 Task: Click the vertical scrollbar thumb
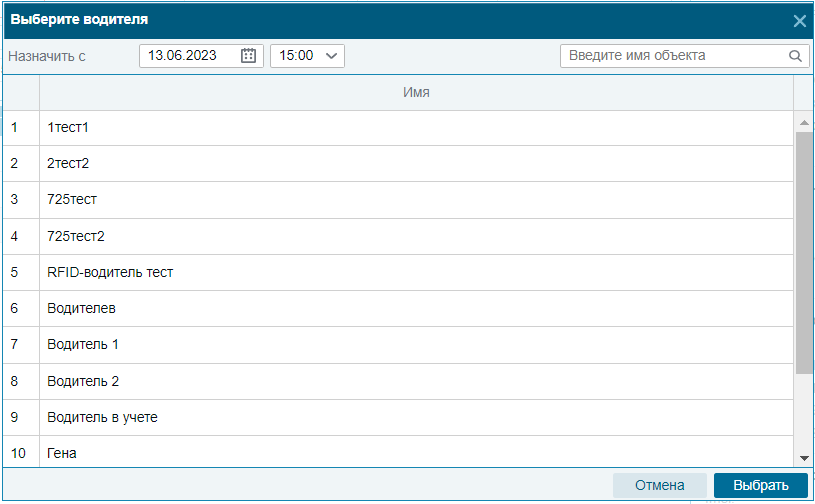click(804, 253)
